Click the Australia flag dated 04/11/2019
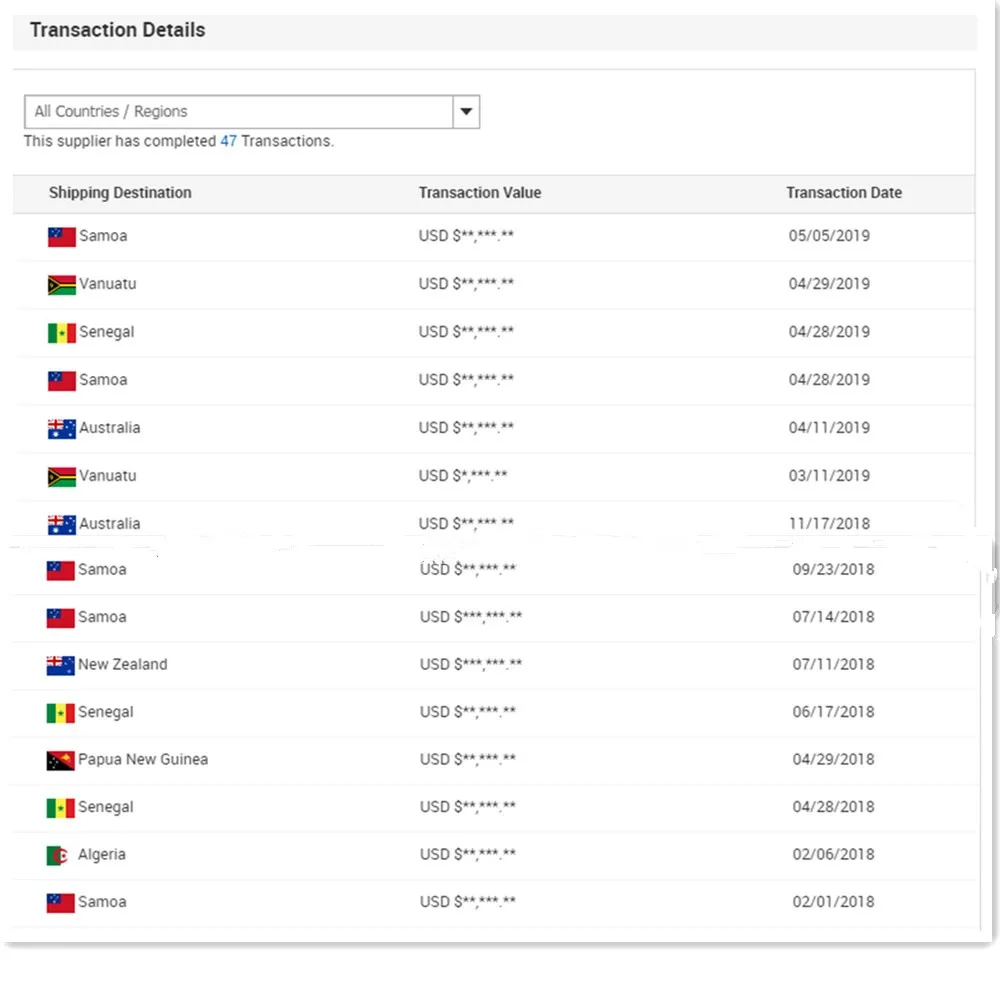 pyautogui.click(x=61, y=429)
